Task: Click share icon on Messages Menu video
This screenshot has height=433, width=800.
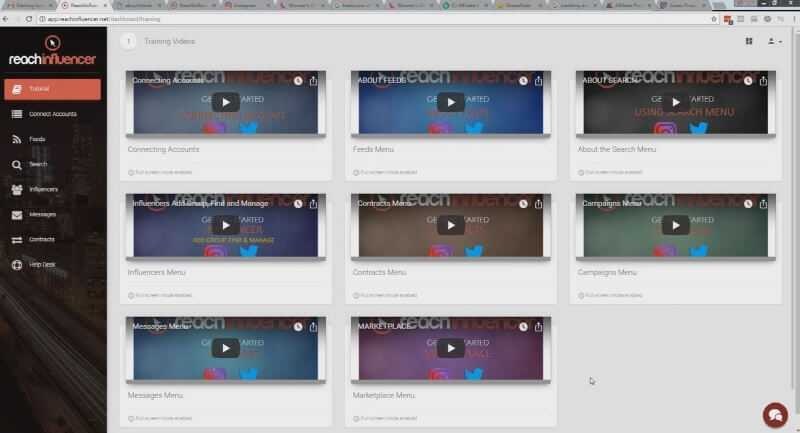Action: (313, 326)
